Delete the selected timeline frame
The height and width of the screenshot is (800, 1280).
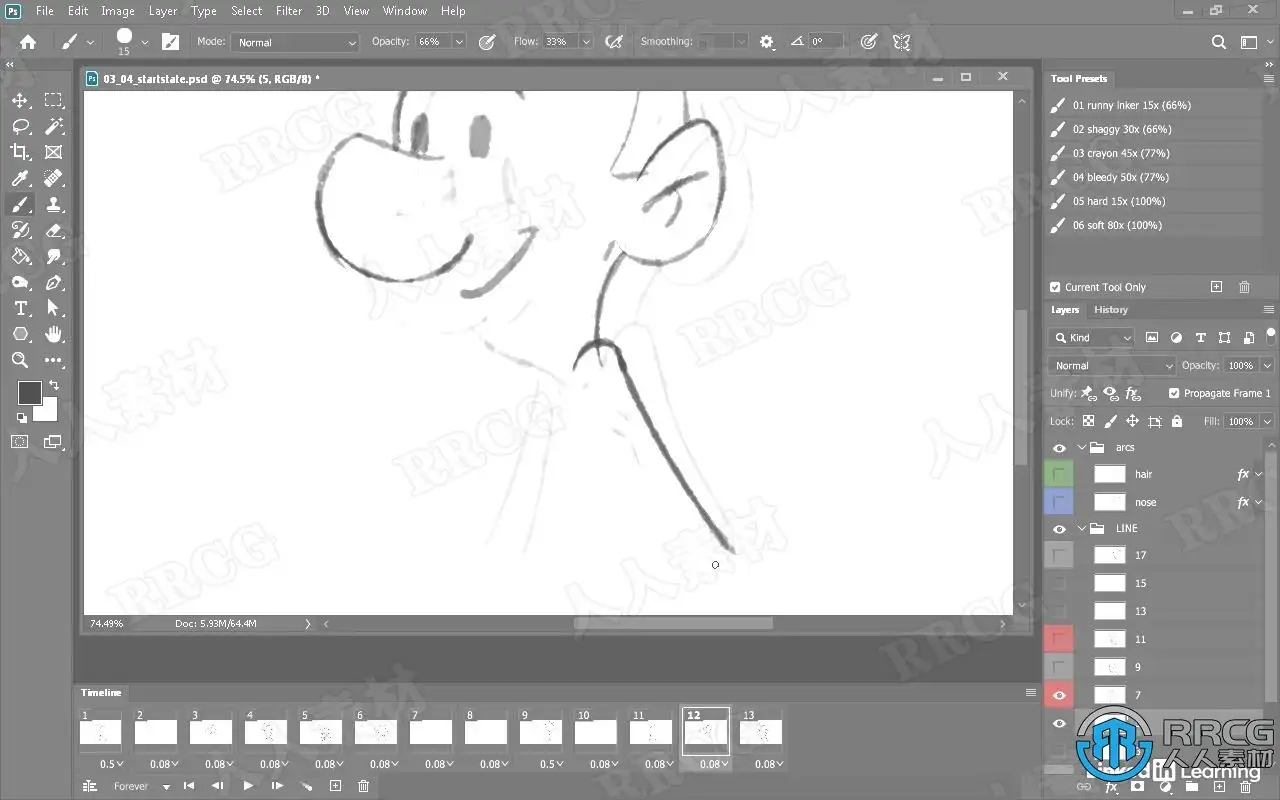pos(364,786)
